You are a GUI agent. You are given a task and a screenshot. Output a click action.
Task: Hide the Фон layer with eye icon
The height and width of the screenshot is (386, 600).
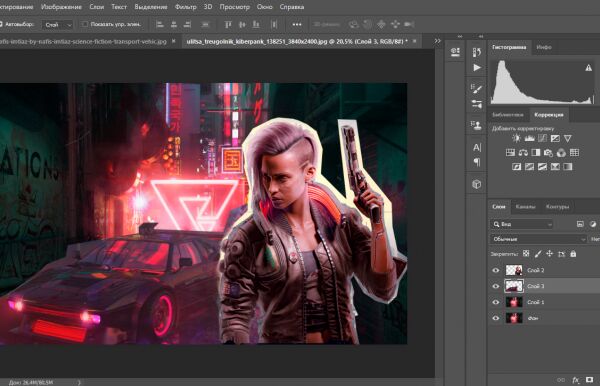(x=496, y=318)
